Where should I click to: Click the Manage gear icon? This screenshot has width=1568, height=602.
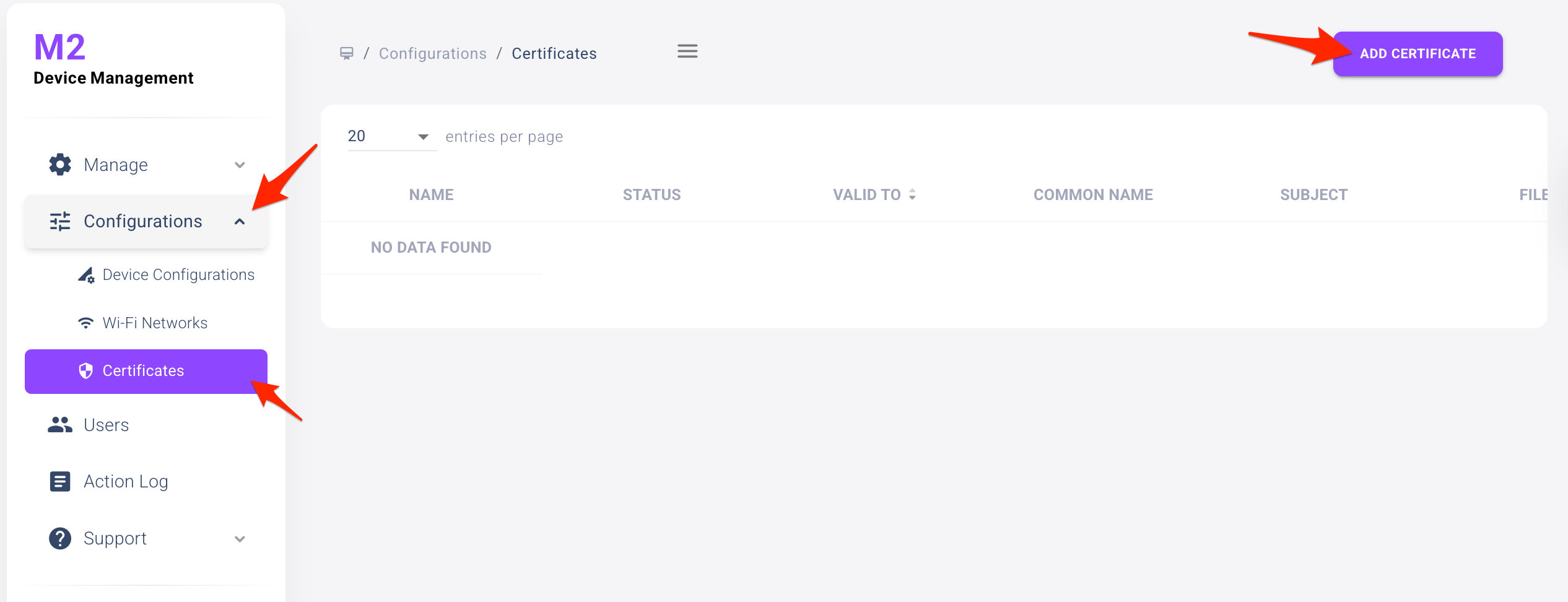pos(60,165)
